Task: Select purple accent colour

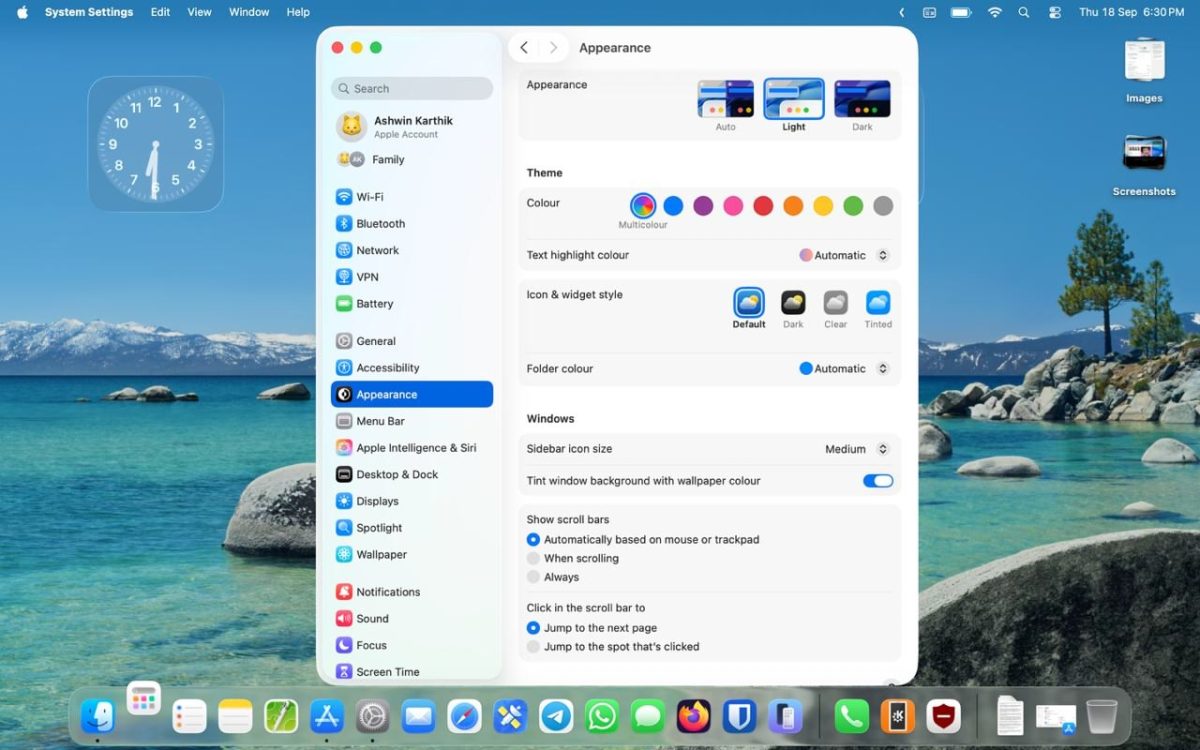Action: [x=703, y=206]
